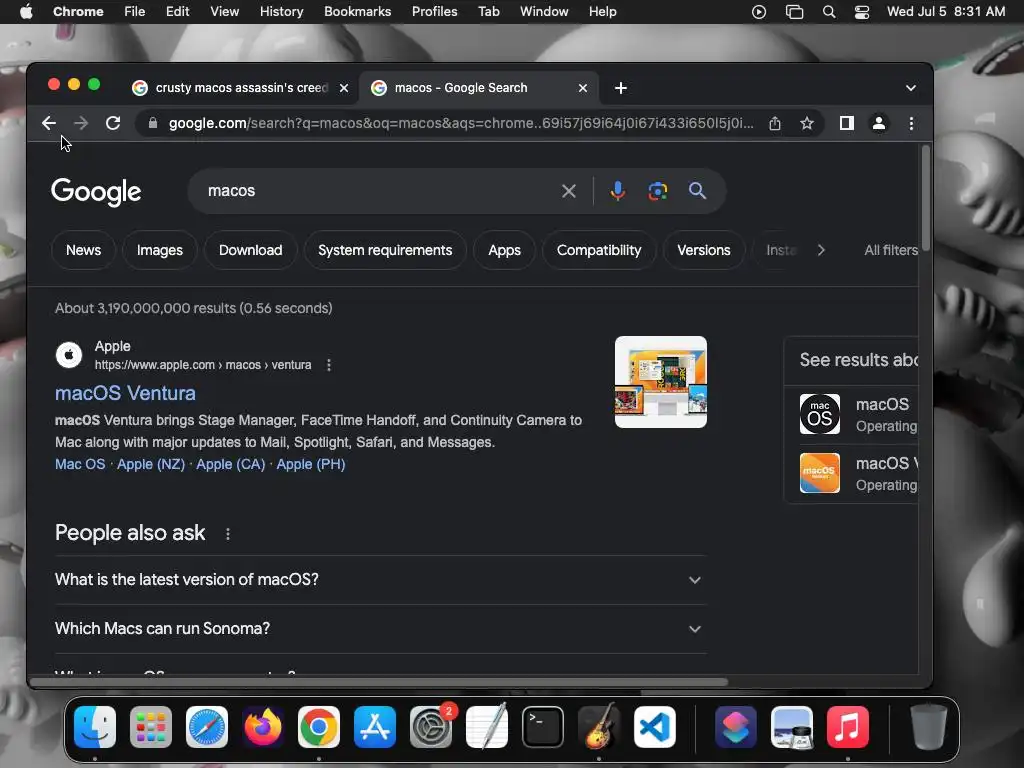Show more filter chips with right chevron
Viewport: 1024px width, 768px height.
coord(821,250)
